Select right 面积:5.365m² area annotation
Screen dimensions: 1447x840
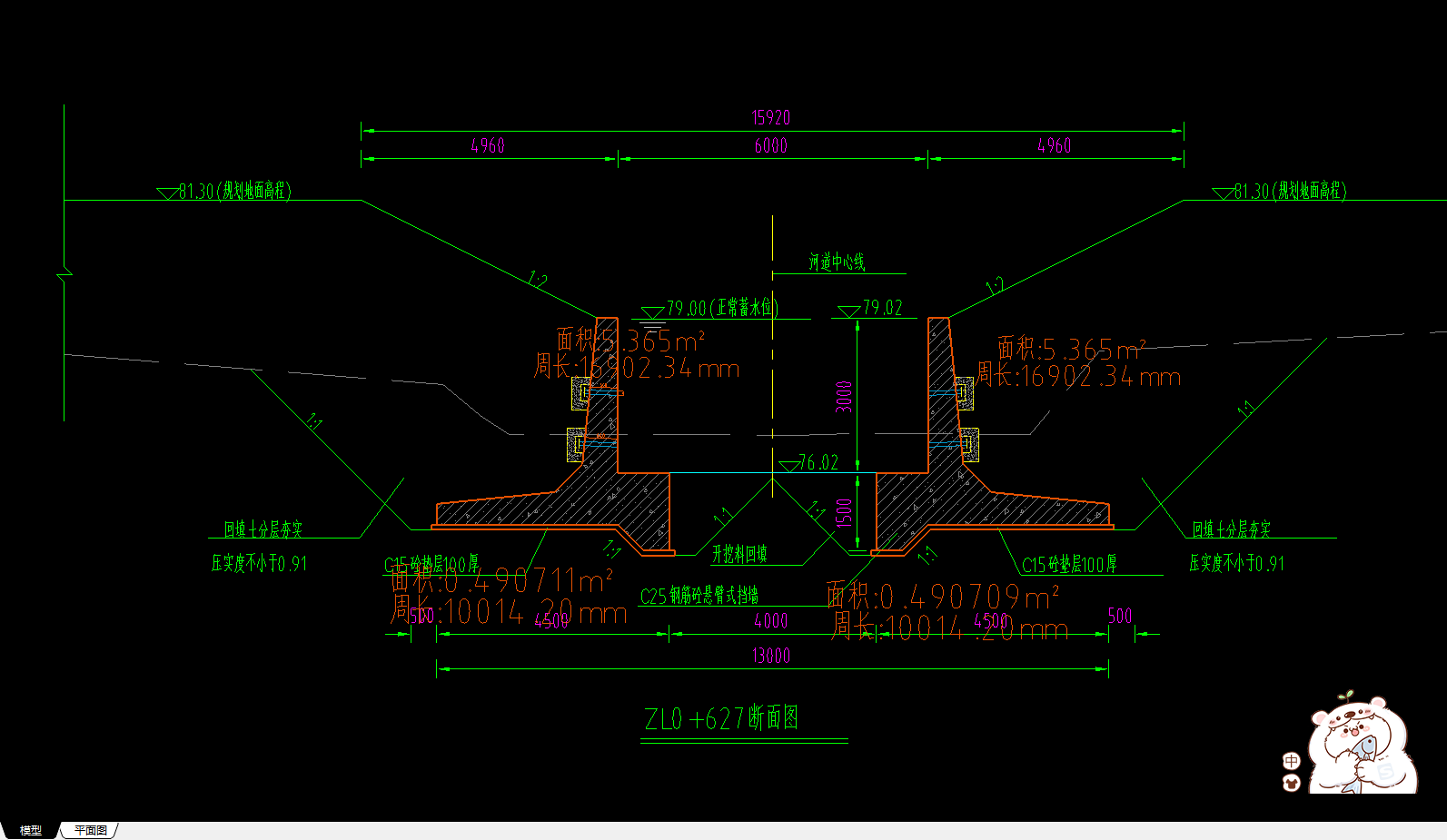coord(1072,349)
